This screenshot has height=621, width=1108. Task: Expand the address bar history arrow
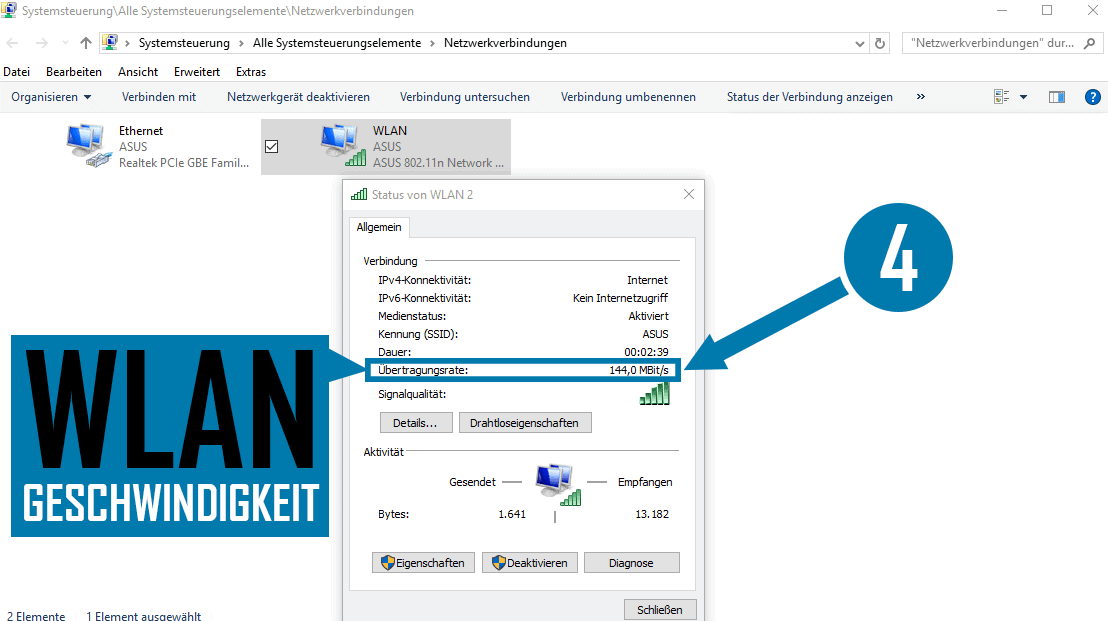click(x=858, y=43)
